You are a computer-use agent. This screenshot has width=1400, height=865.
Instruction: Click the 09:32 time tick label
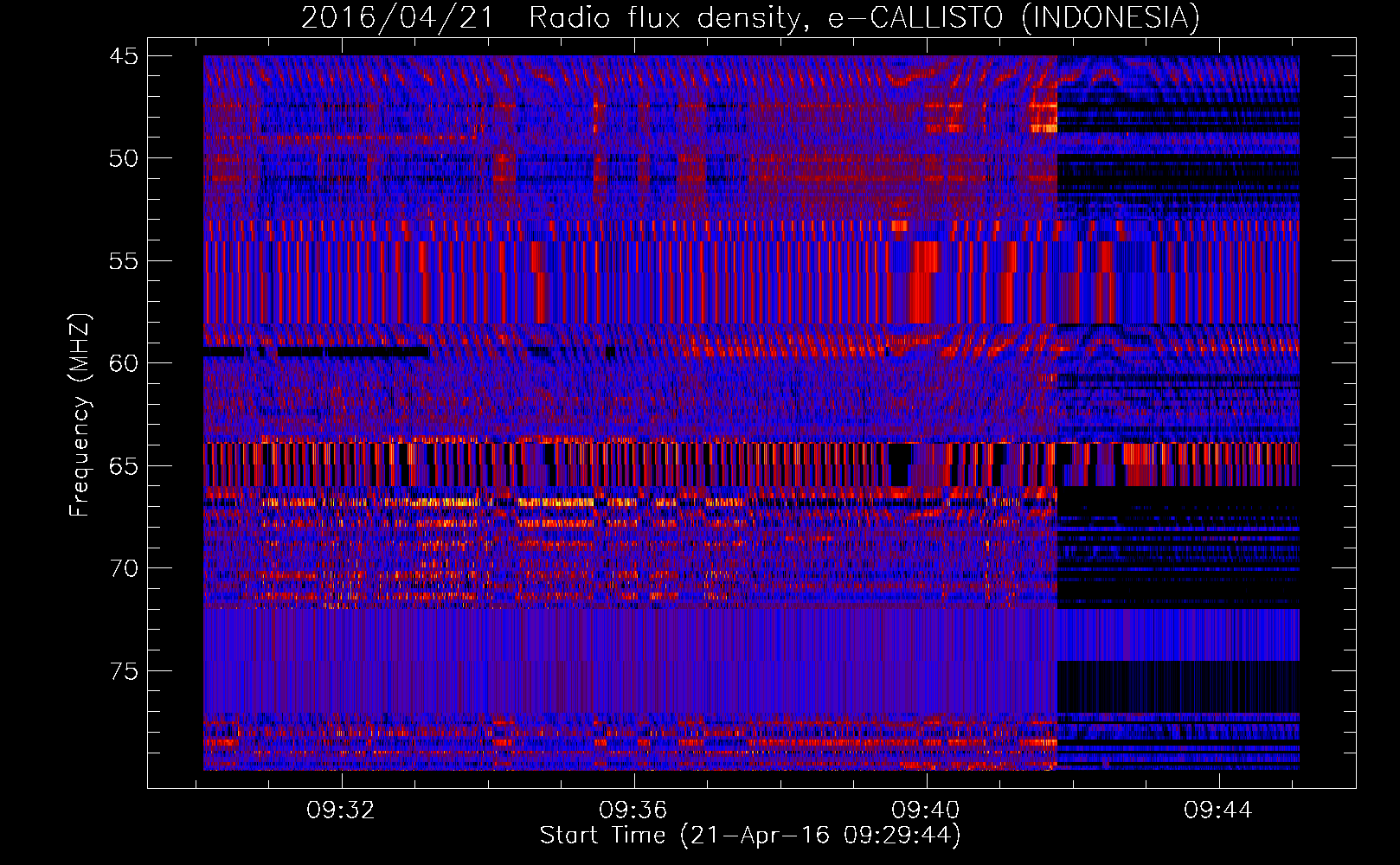click(341, 811)
